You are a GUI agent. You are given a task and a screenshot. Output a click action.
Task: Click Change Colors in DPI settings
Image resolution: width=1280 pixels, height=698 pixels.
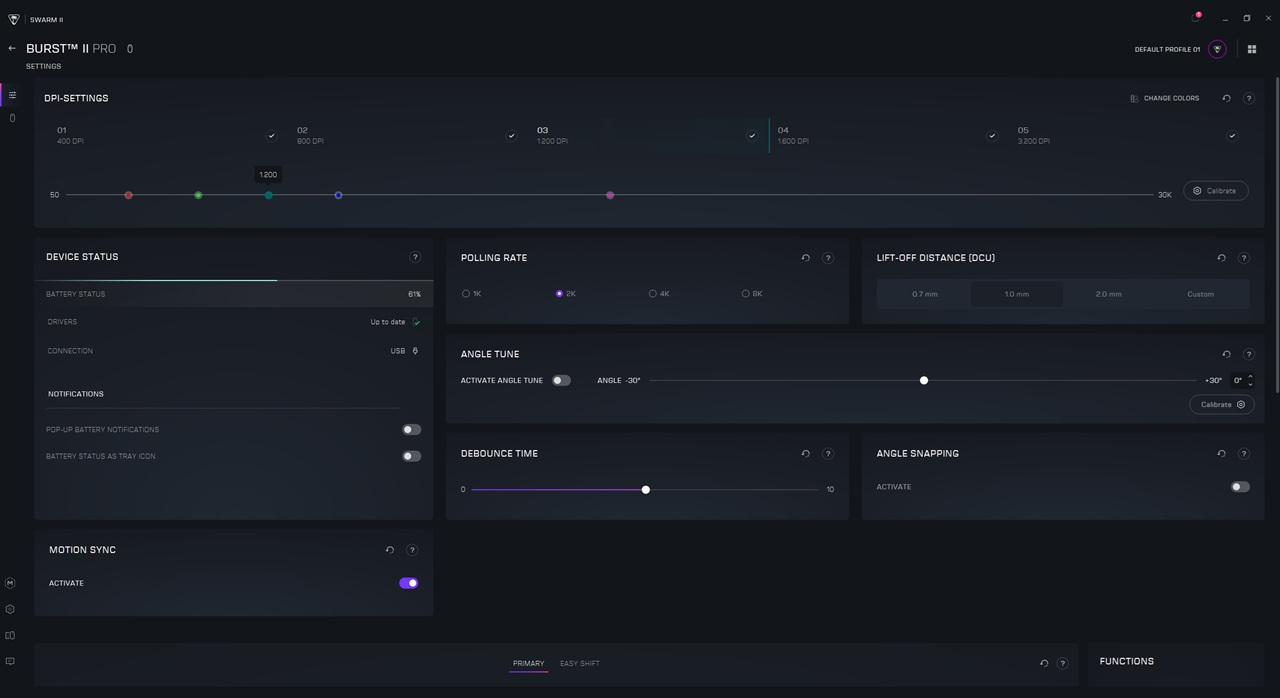pyautogui.click(x=1164, y=98)
